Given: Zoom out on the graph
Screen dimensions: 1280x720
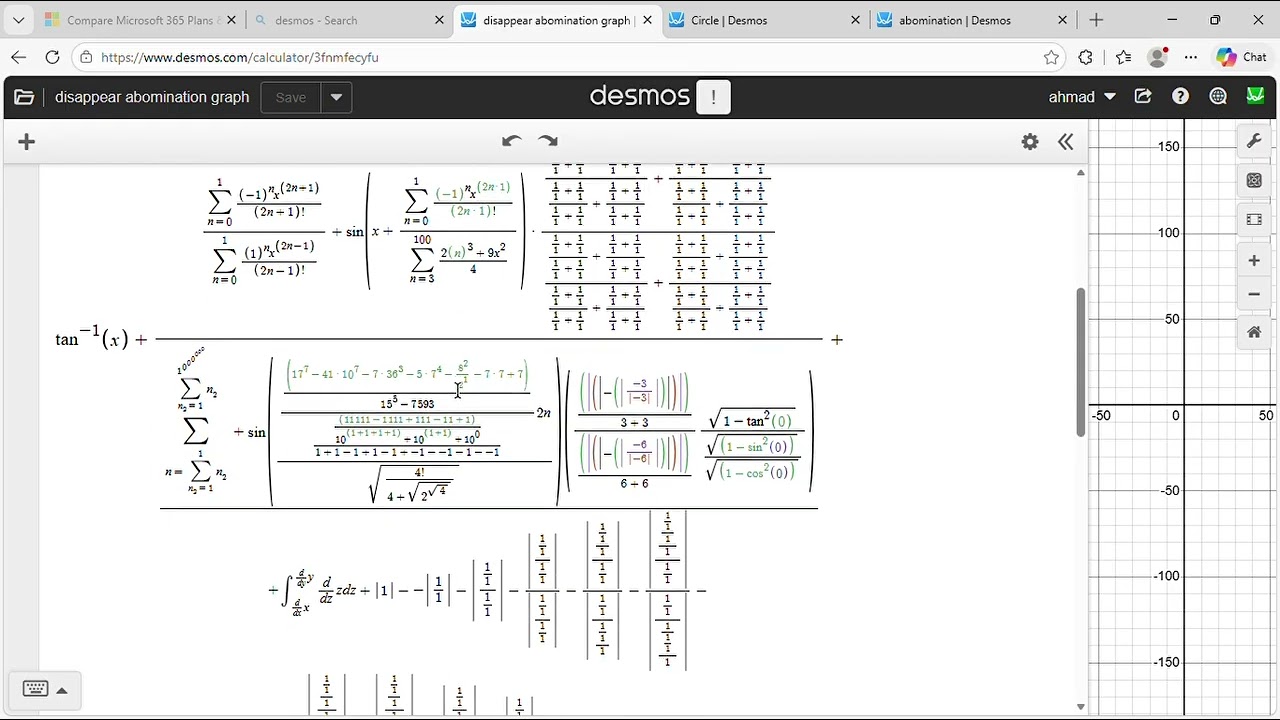Looking at the screenshot, I should [x=1254, y=294].
